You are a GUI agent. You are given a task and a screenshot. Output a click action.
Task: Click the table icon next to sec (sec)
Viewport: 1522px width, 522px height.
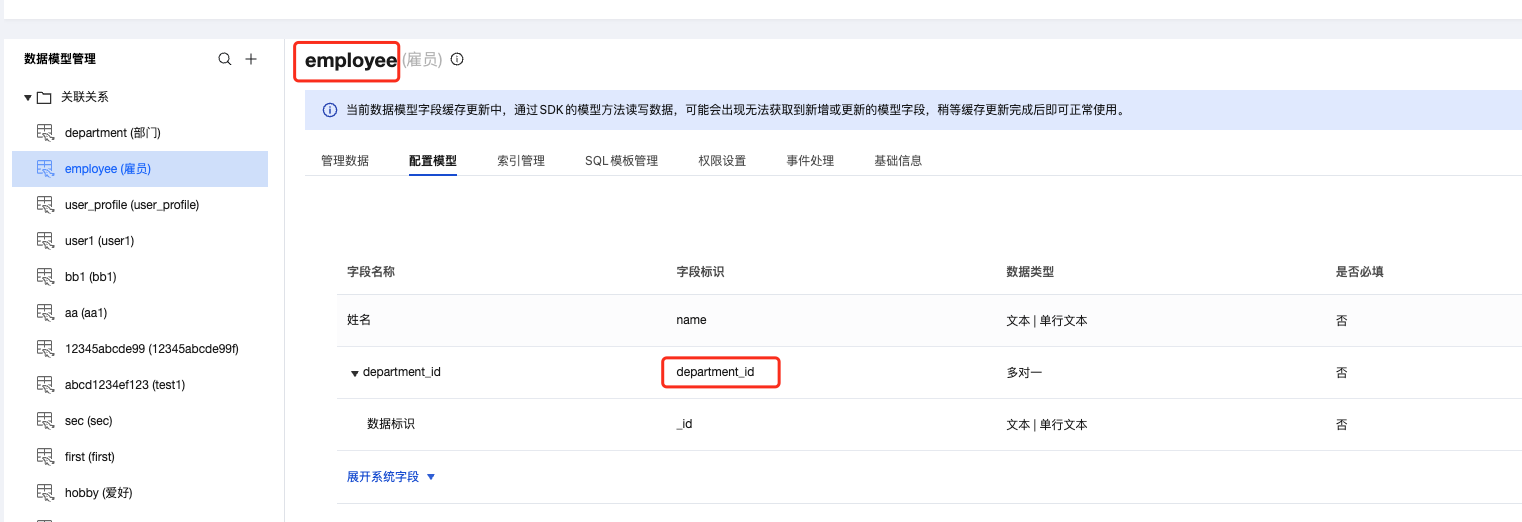pos(45,421)
